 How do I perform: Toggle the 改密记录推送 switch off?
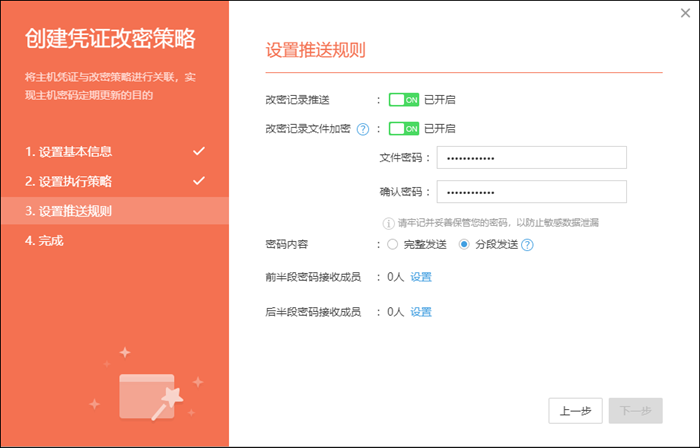[403, 100]
